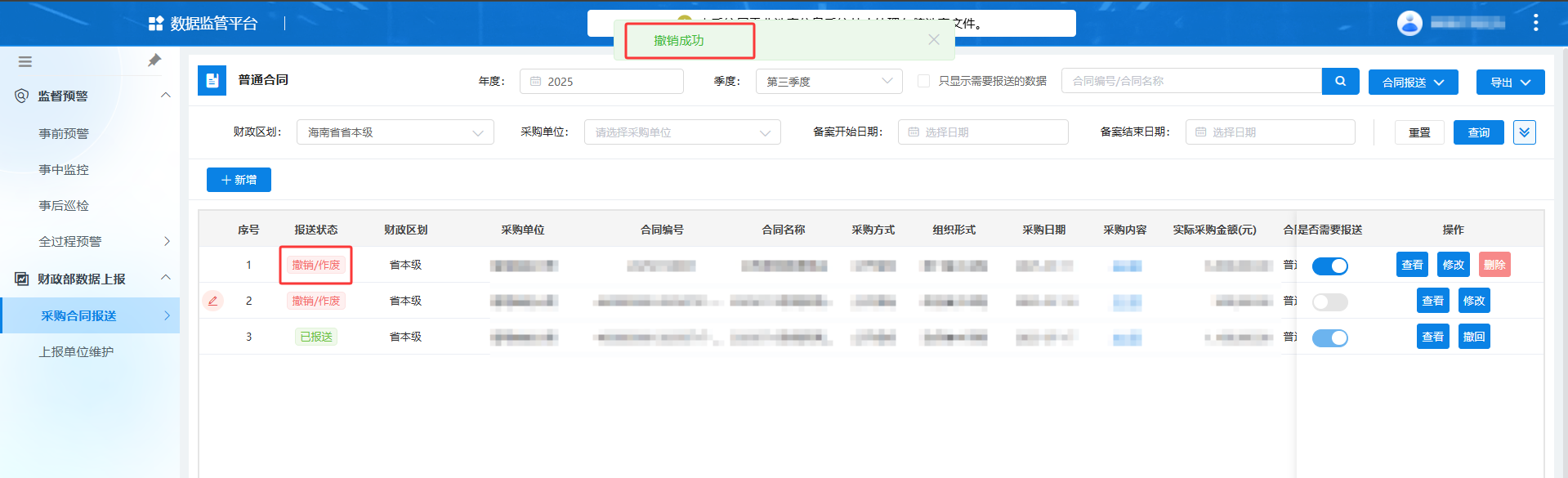
Task: Check 只显示需要报送的数据 checkbox
Action: coord(924,81)
